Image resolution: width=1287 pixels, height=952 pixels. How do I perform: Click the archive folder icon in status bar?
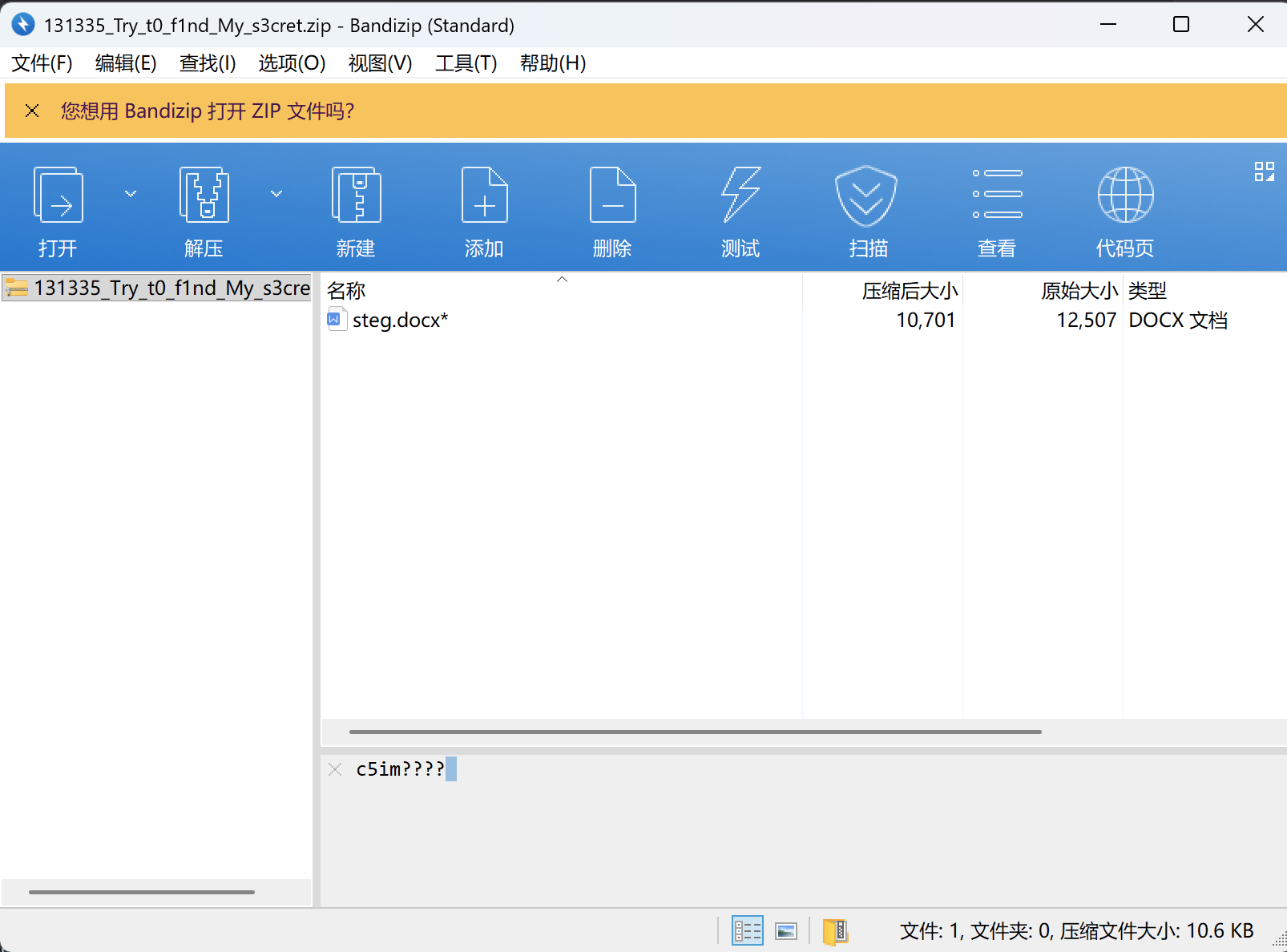[x=835, y=931]
